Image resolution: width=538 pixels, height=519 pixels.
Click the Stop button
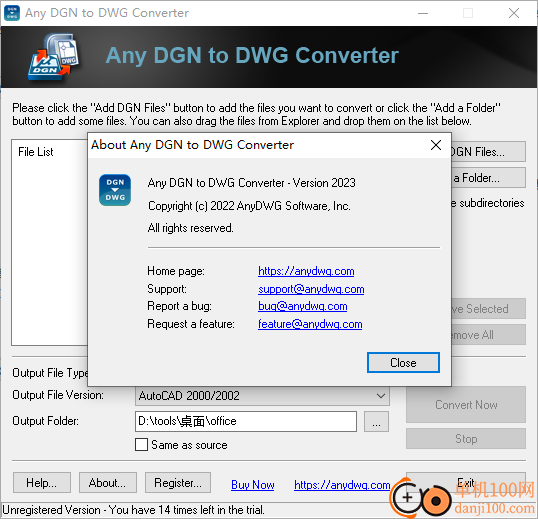pos(466,439)
